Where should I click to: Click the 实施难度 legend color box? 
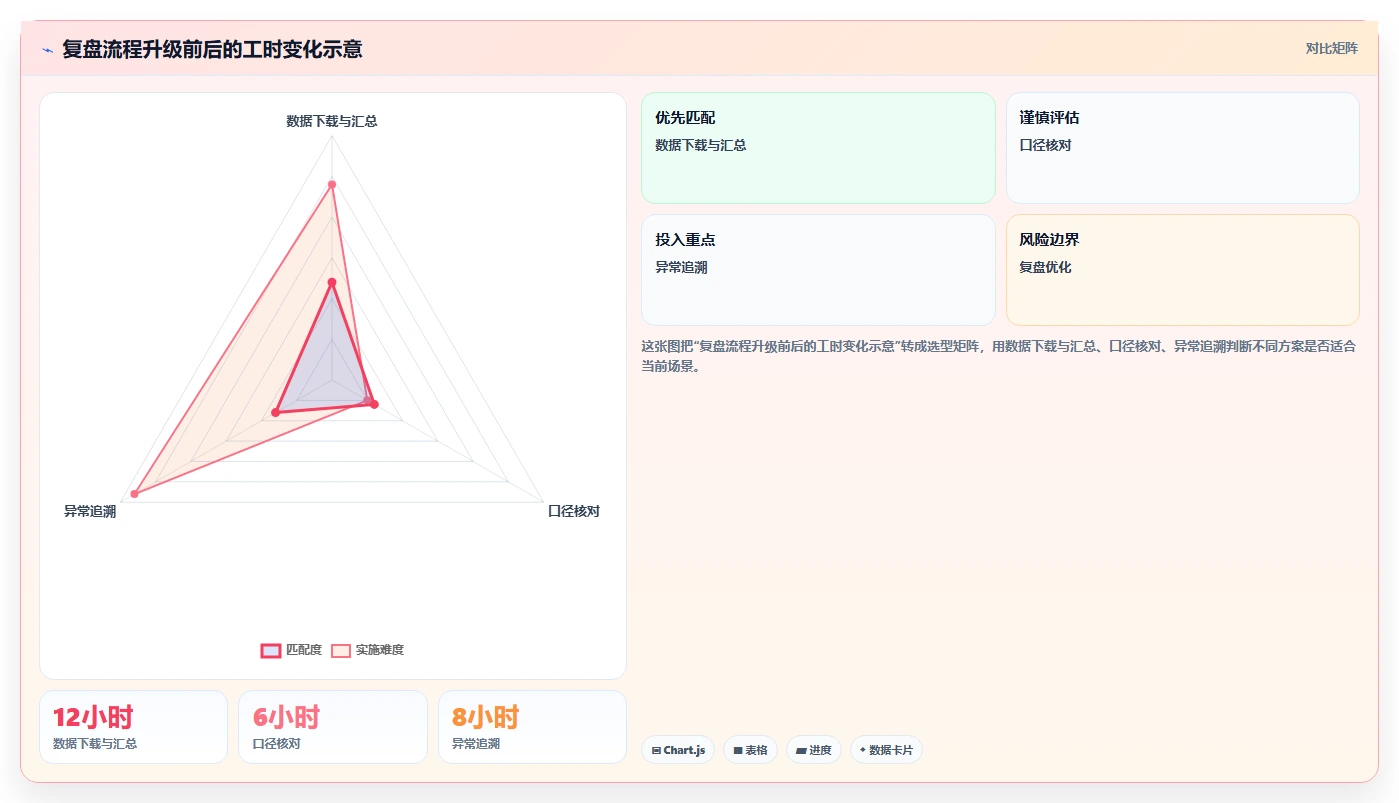pyautogui.click(x=341, y=650)
